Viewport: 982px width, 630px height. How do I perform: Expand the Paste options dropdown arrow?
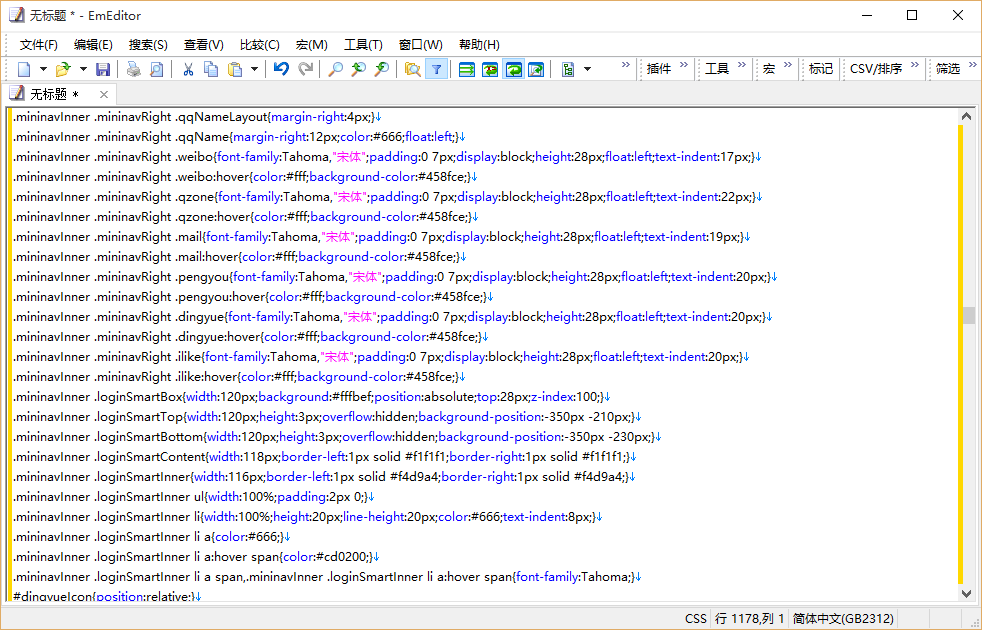tap(255, 69)
